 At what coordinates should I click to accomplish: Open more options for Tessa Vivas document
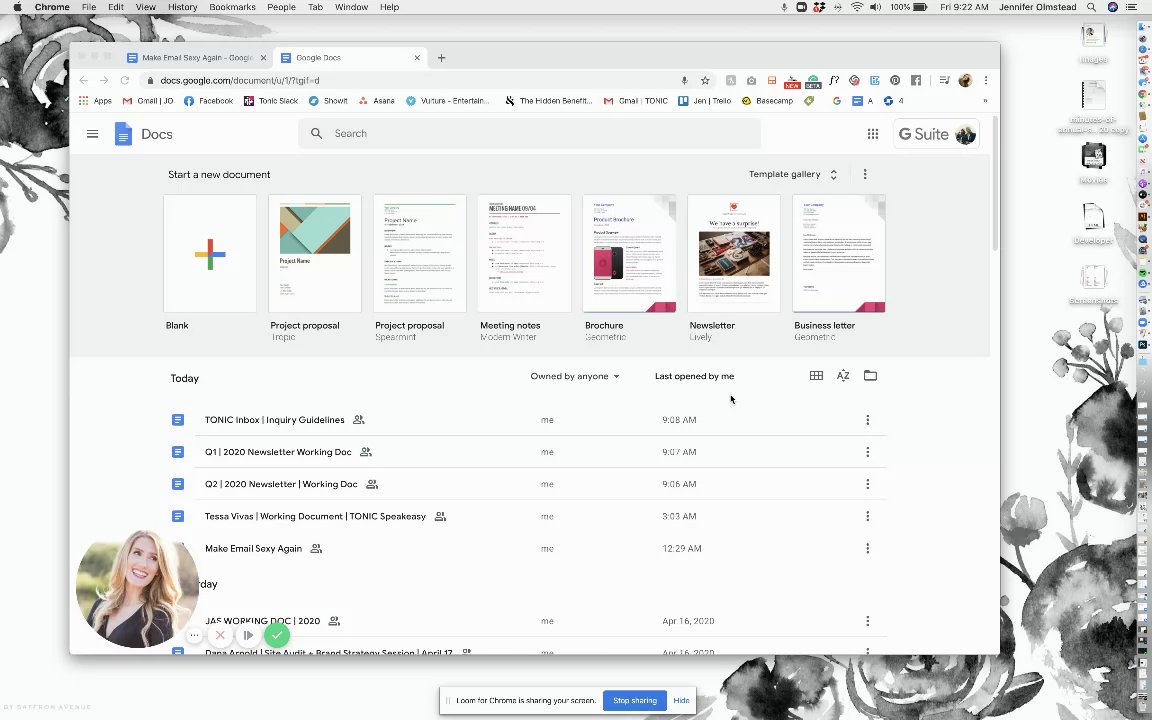coord(868,516)
